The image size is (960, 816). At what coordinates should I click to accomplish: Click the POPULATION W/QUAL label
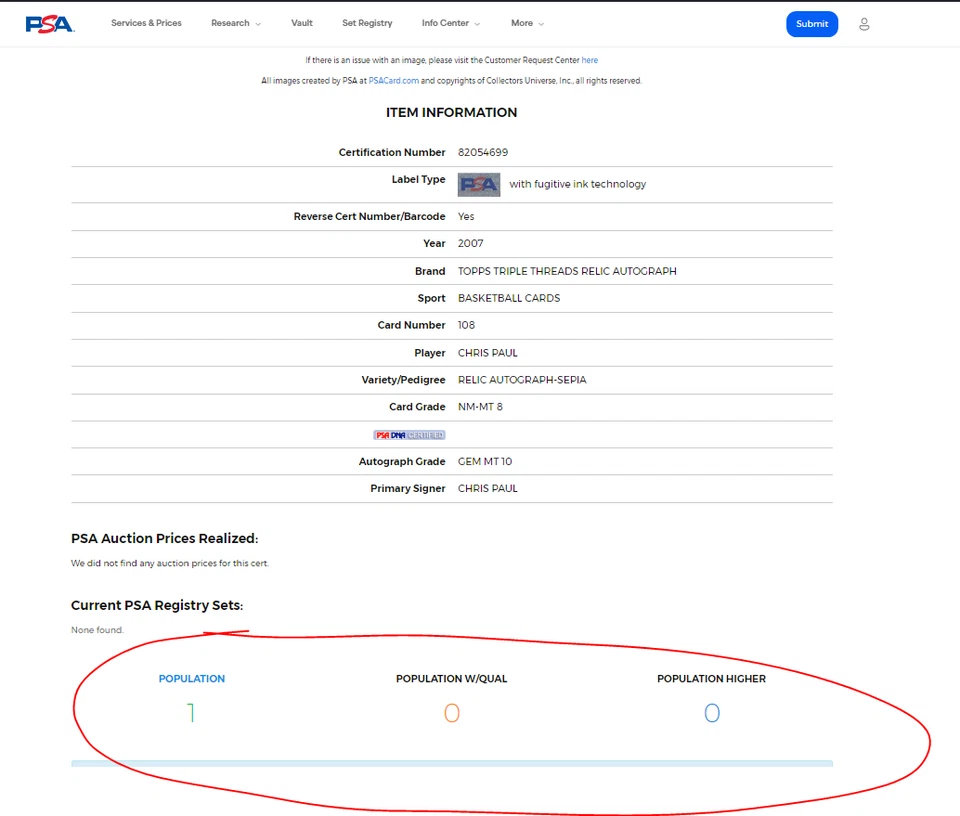click(451, 678)
